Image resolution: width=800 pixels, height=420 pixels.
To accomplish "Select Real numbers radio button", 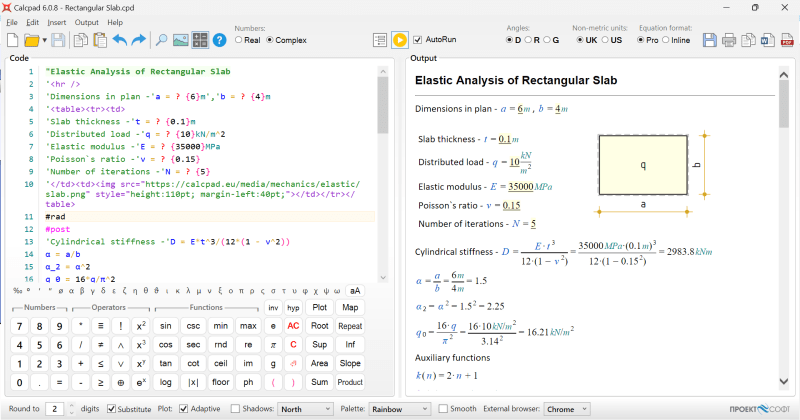I will 238,40.
